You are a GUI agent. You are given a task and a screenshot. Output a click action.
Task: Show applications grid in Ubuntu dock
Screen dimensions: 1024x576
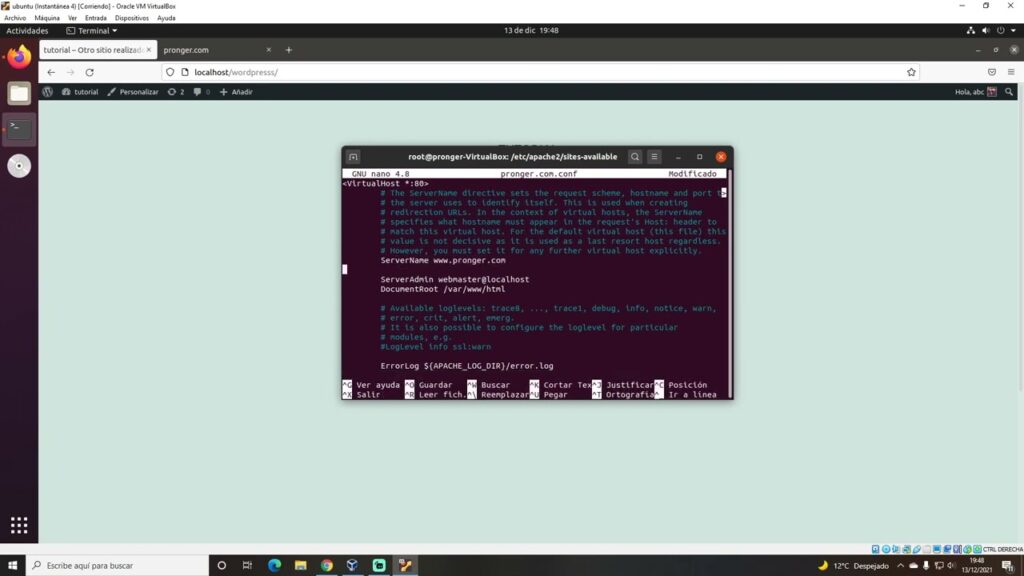19,525
